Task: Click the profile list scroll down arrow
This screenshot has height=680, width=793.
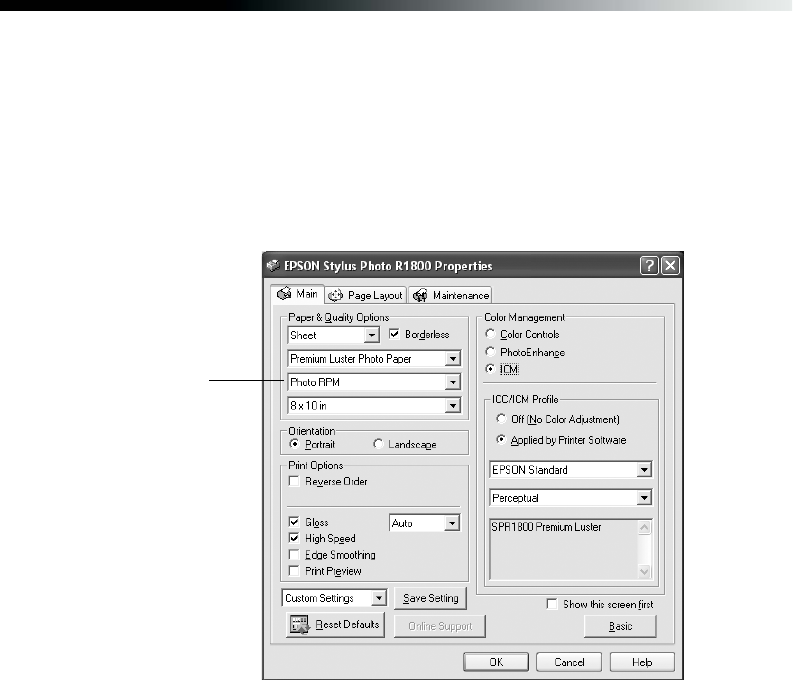Action: pyautogui.click(x=644, y=572)
